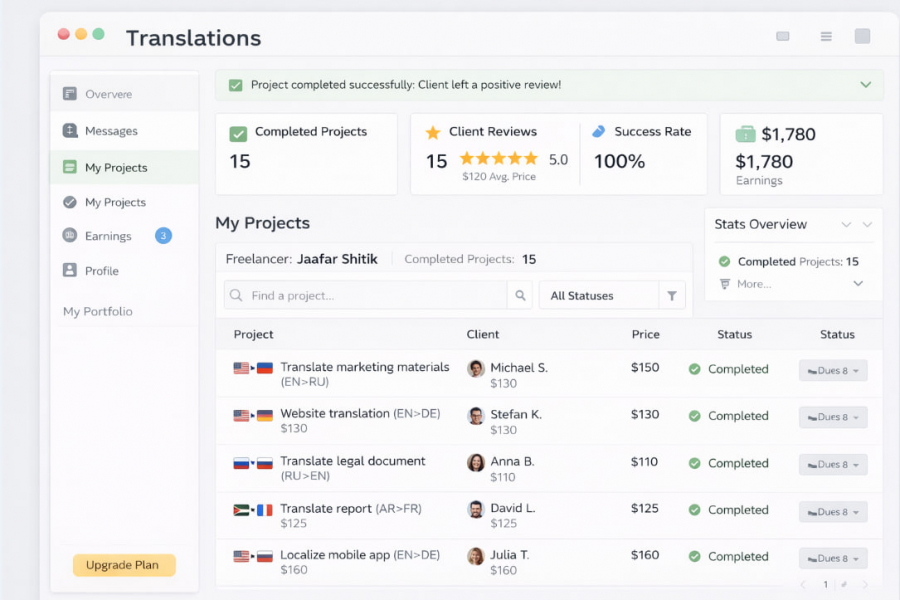Click the search magnifier button
The height and width of the screenshot is (600, 900).
(520, 296)
